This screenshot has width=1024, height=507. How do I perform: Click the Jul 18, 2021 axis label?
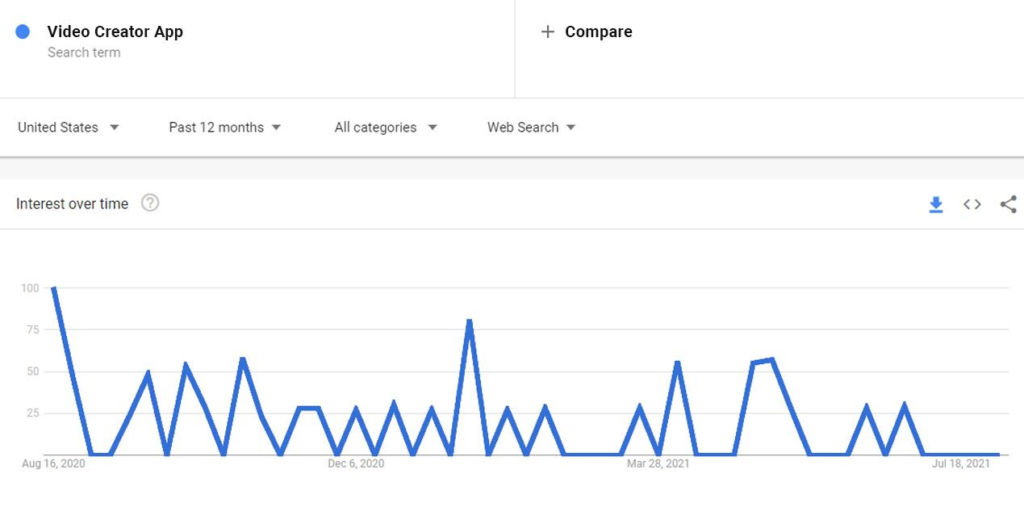pos(961,464)
